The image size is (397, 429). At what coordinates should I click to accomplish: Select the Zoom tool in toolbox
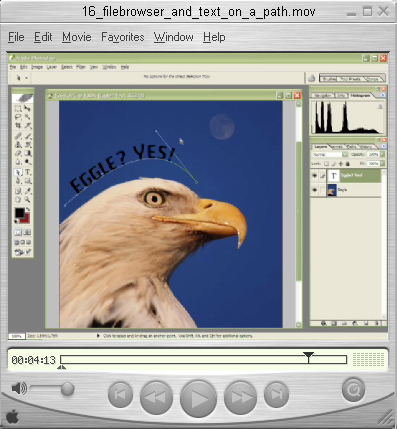[x=28, y=200]
